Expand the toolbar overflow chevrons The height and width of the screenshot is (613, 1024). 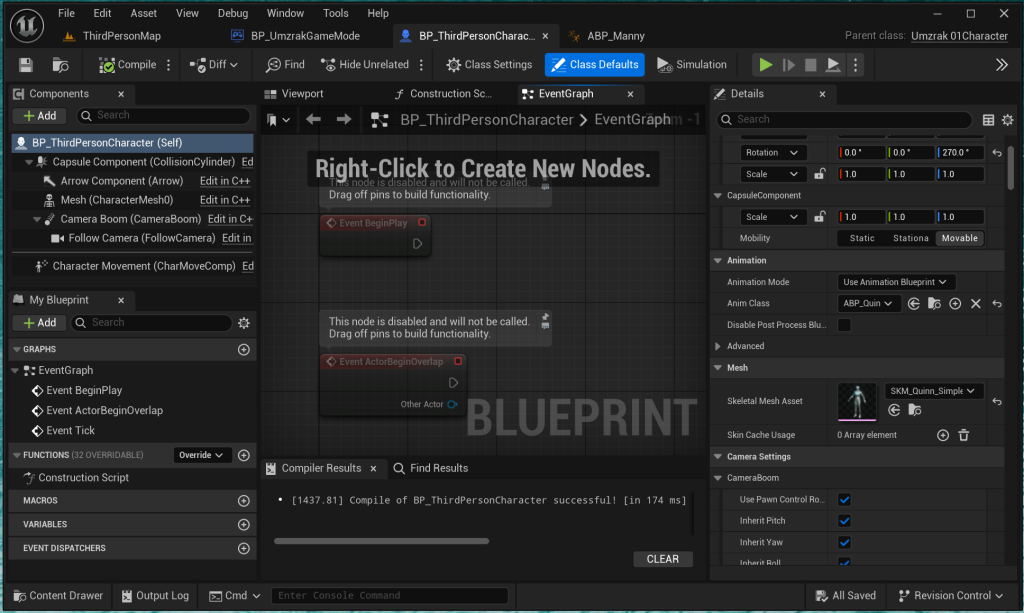coord(1001,65)
